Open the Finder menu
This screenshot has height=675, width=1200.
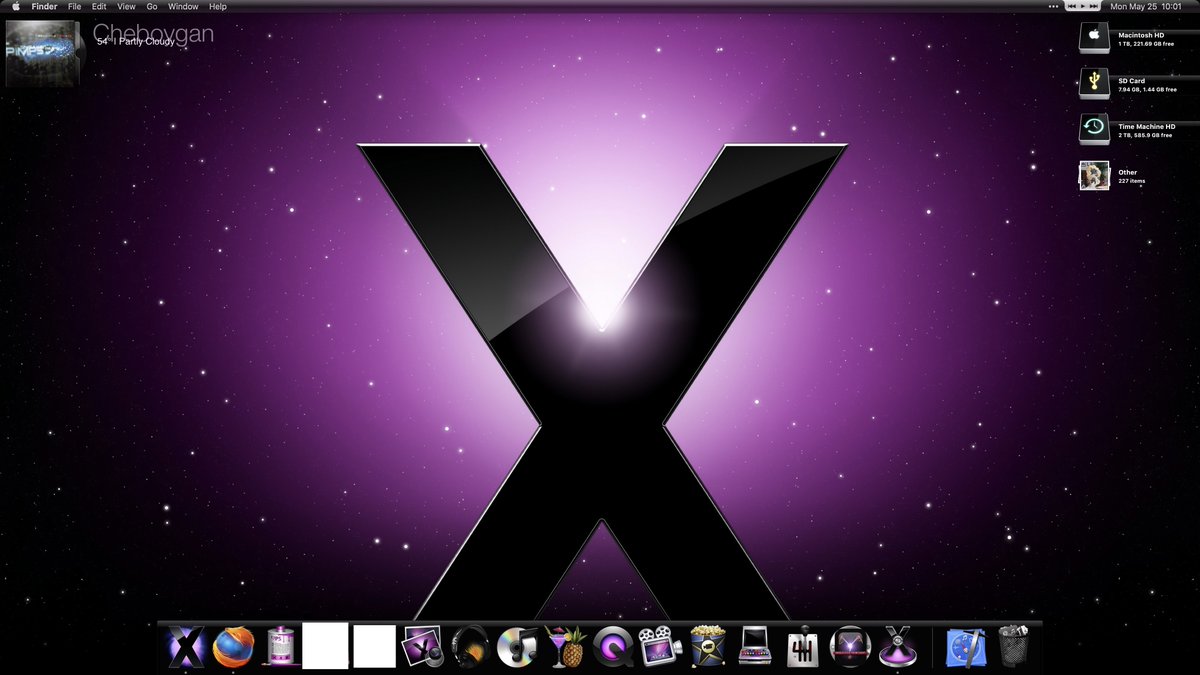[44, 6]
